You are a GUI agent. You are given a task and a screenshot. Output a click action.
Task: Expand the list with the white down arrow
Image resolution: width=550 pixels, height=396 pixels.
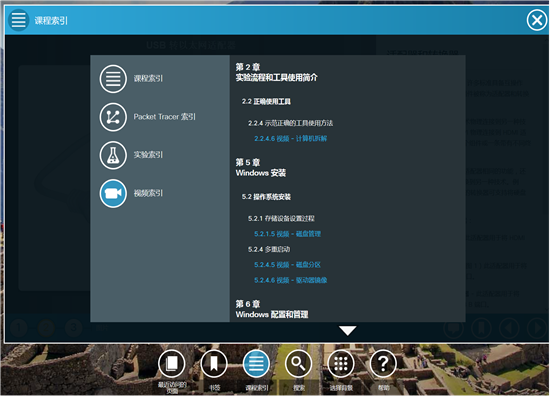[348, 330]
